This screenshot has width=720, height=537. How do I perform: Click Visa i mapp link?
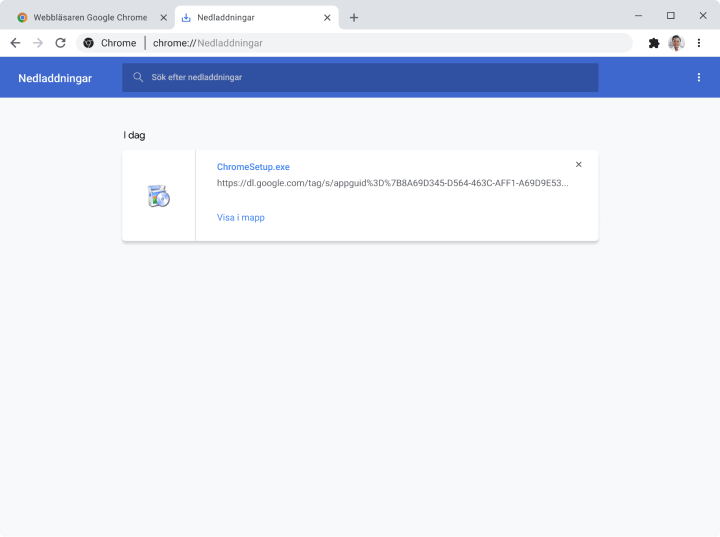click(x=241, y=217)
